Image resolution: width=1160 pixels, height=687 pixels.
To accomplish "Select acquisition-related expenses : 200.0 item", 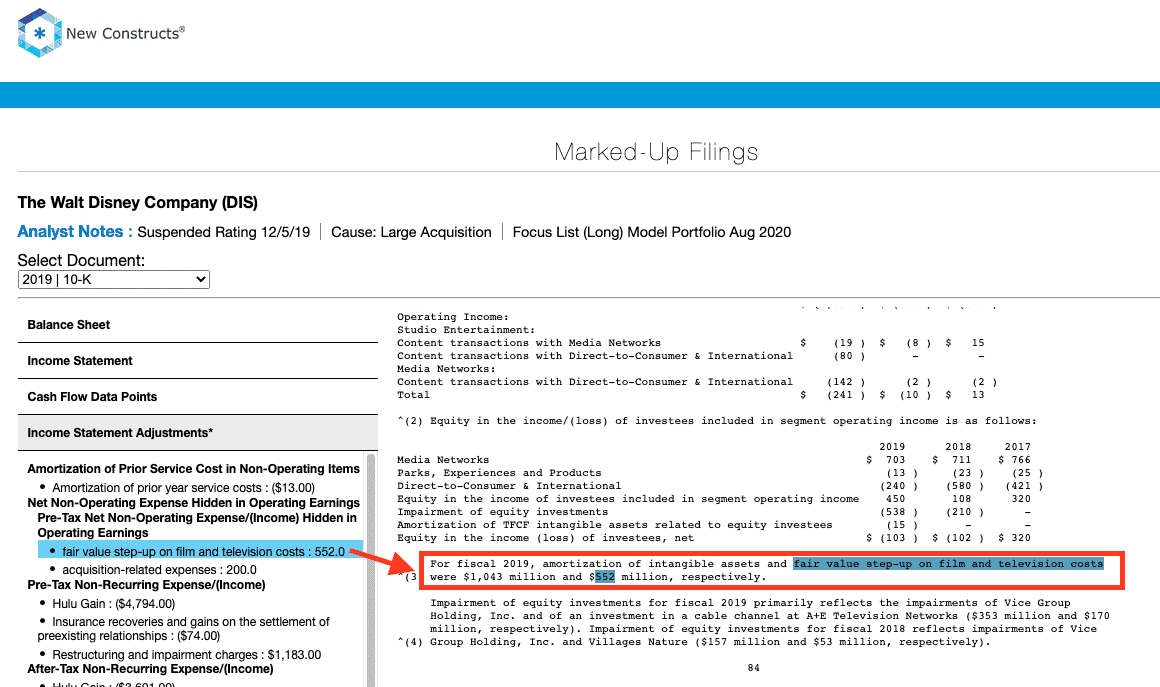I will point(159,570).
